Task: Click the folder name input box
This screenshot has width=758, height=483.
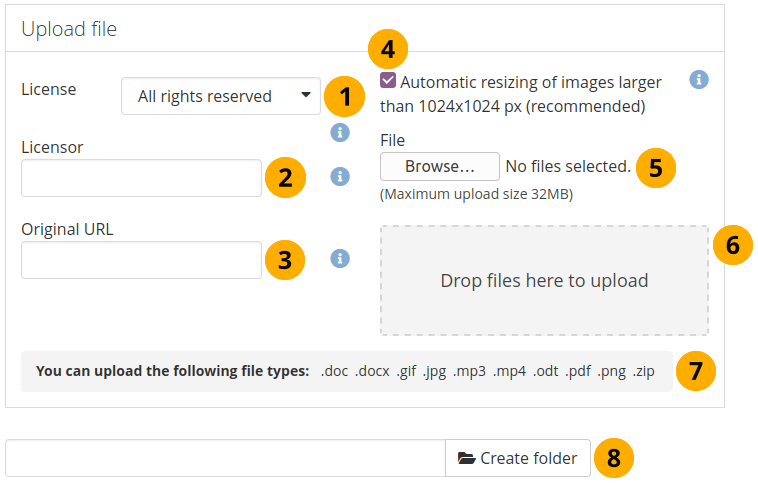Action: 225,458
